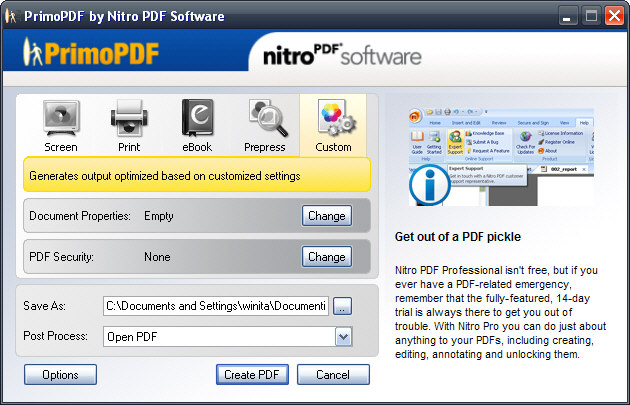
Task: Click the Nitro PDF Professional promo paragraph
Action: click(501, 312)
